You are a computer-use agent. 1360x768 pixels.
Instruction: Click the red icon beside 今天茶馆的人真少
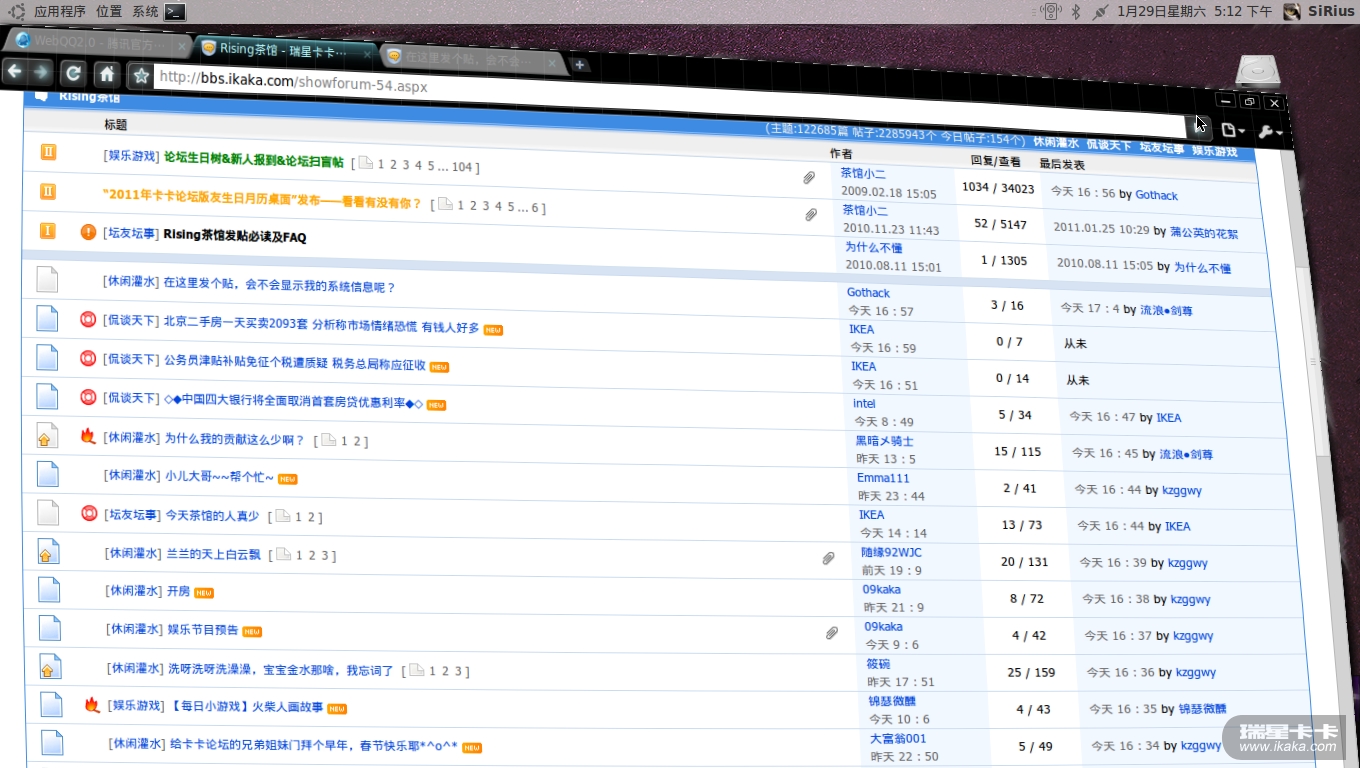[89, 513]
